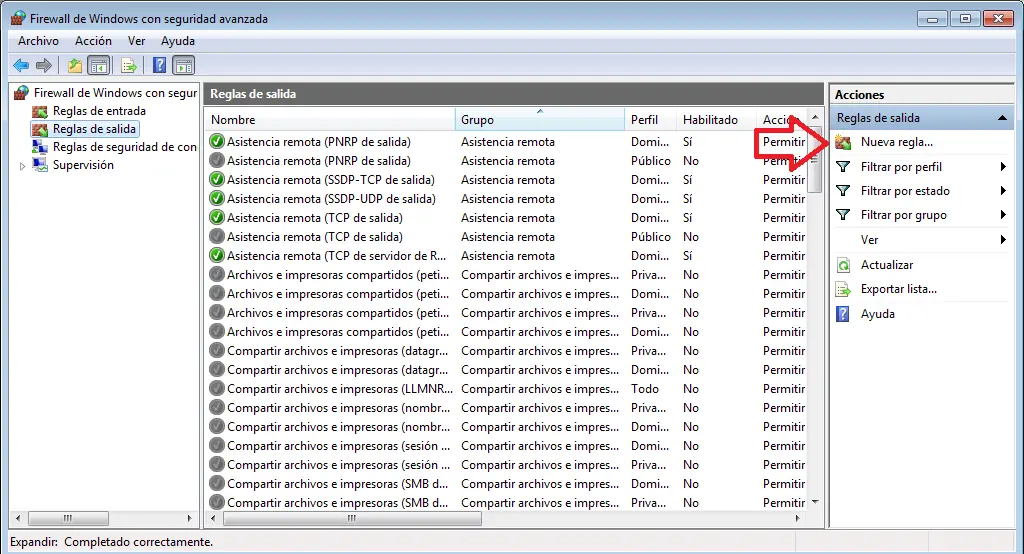Screen dimensions: 1024x554
Task: Sort rules by the Nombre column header
Action: (330, 120)
